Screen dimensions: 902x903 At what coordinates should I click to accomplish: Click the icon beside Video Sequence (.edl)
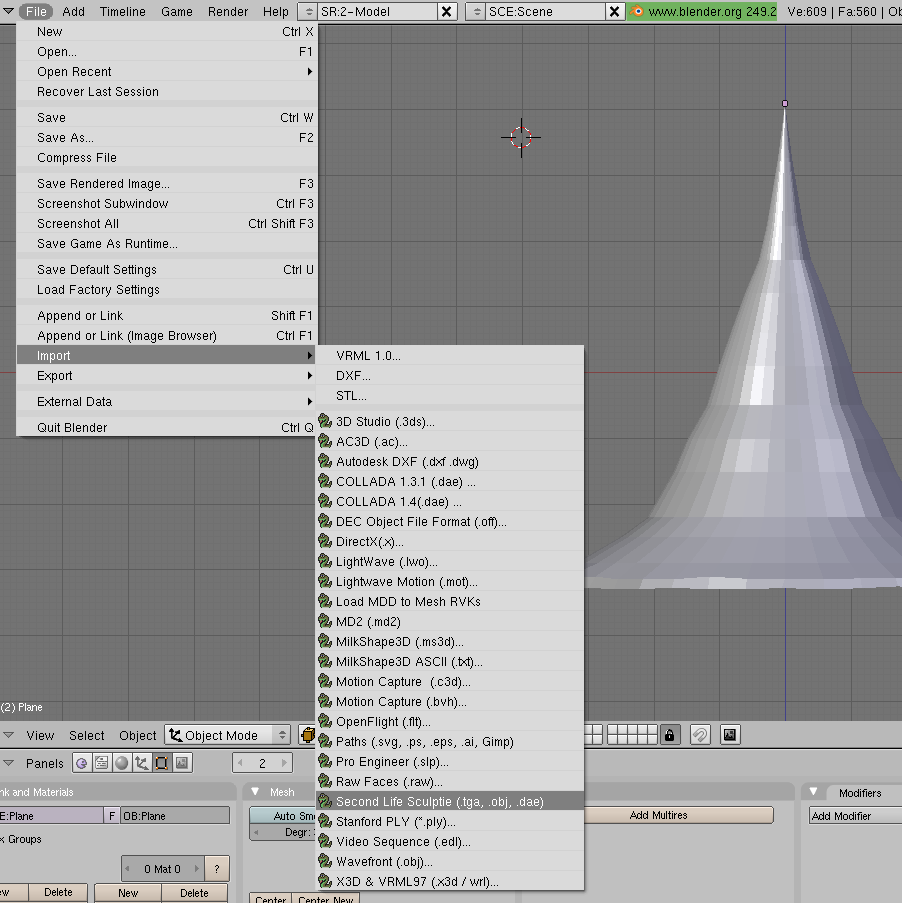click(x=325, y=841)
